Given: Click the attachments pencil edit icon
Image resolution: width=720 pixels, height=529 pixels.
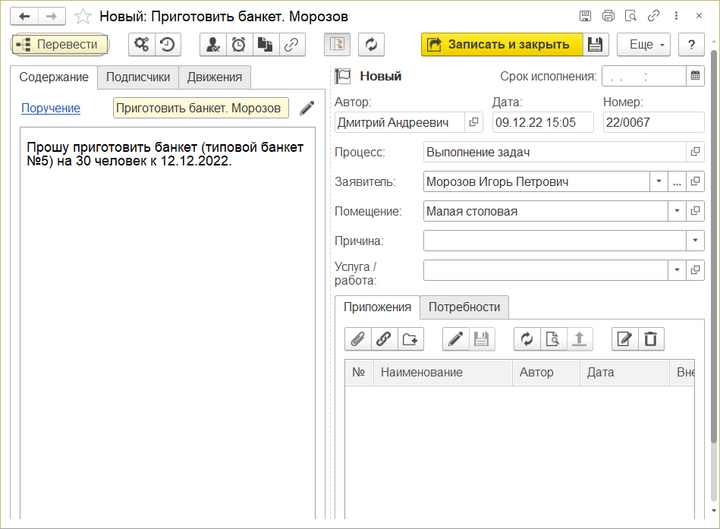Looking at the screenshot, I should tap(456, 339).
